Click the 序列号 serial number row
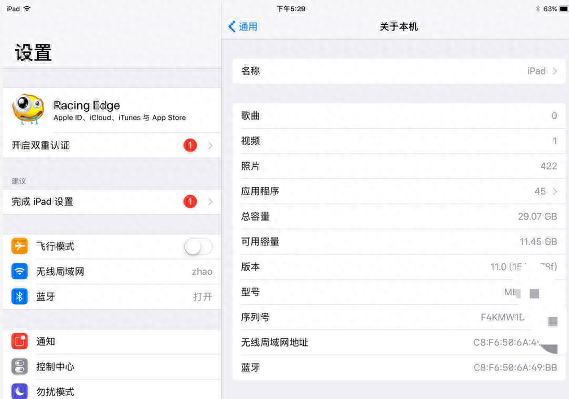Viewport: 569px width, 399px height. point(399,317)
